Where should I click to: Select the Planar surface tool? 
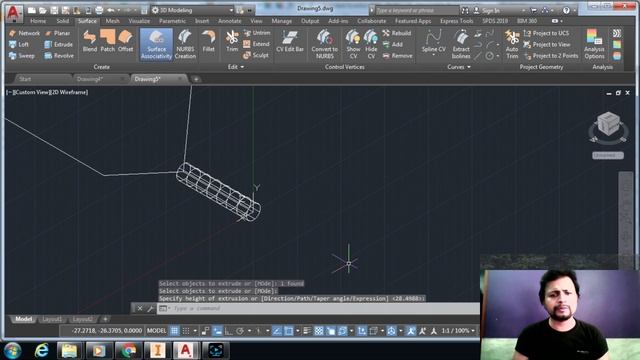(58, 33)
